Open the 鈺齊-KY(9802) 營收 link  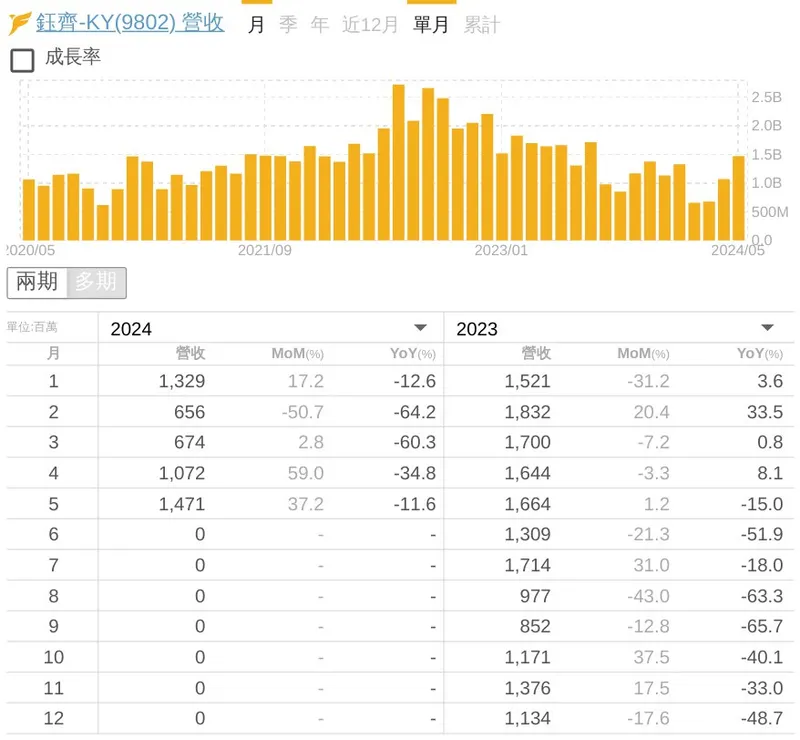130,22
